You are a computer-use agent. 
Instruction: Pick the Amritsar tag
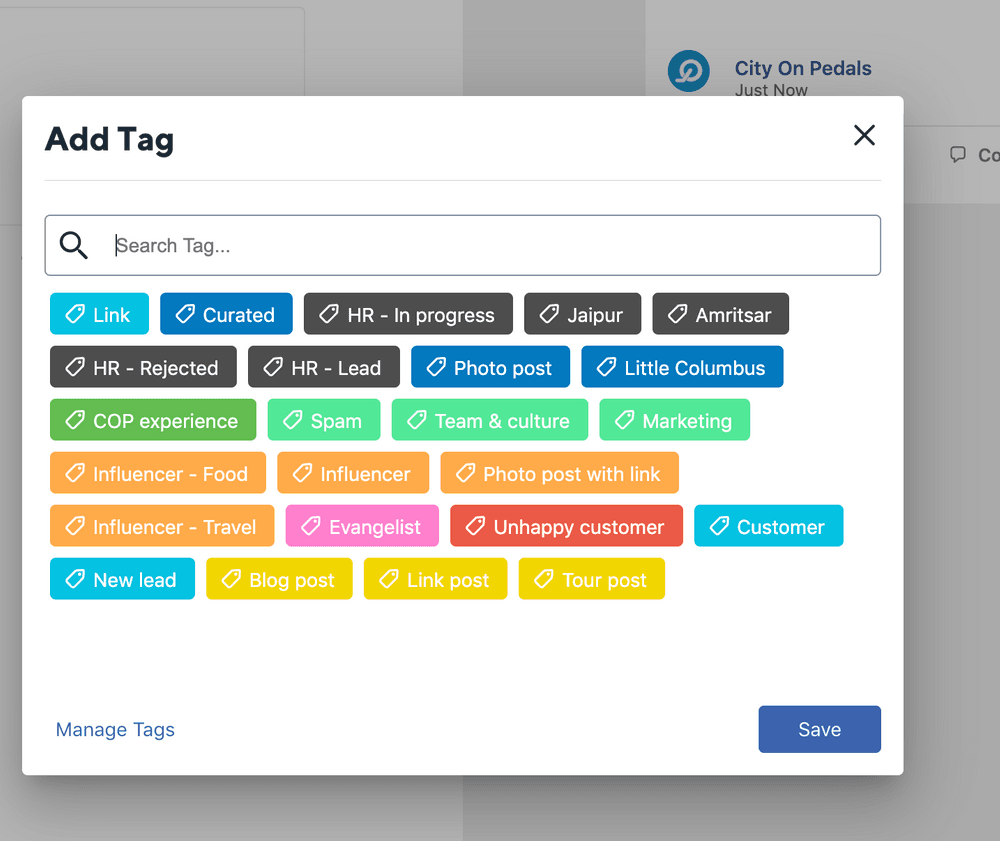coord(720,314)
